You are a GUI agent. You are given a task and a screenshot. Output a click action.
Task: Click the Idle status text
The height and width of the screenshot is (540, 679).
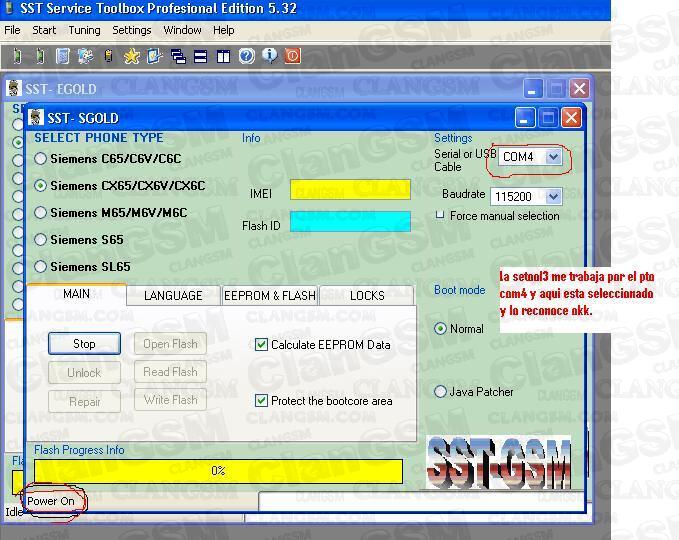coord(14,512)
